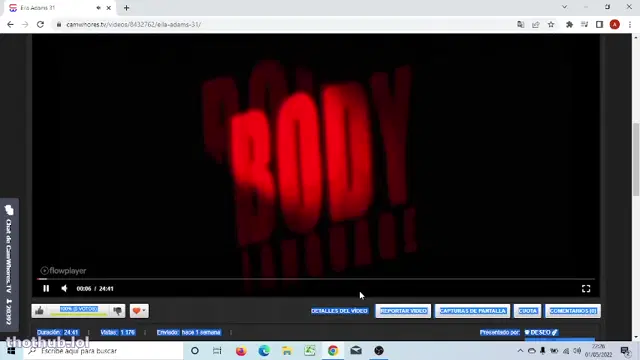
Task: Switch to Chrome in the taskbar
Action: pyautogui.click(x=333, y=351)
